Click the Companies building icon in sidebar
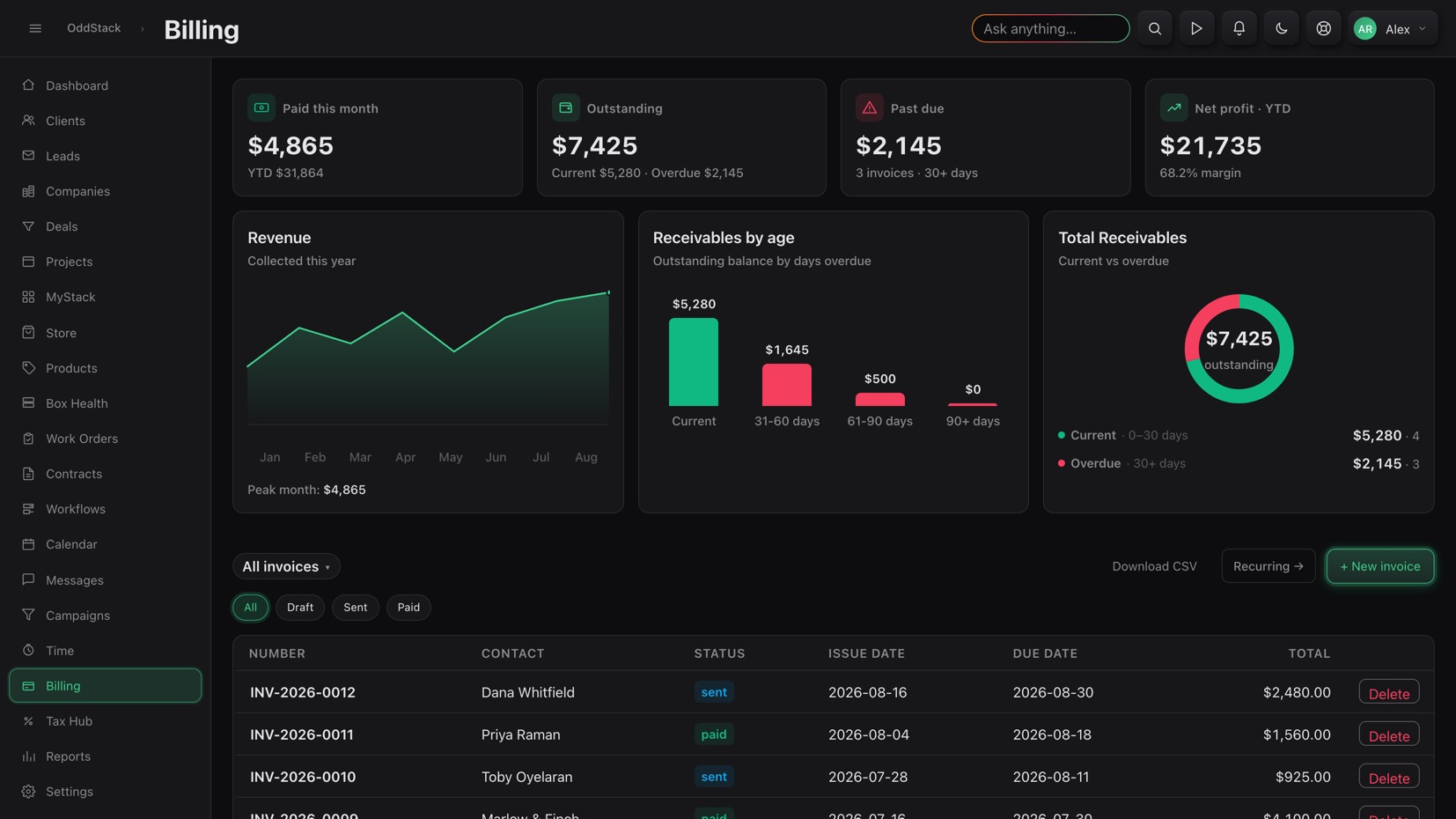The width and height of the screenshot is (1456, 819). click(28, 191)
